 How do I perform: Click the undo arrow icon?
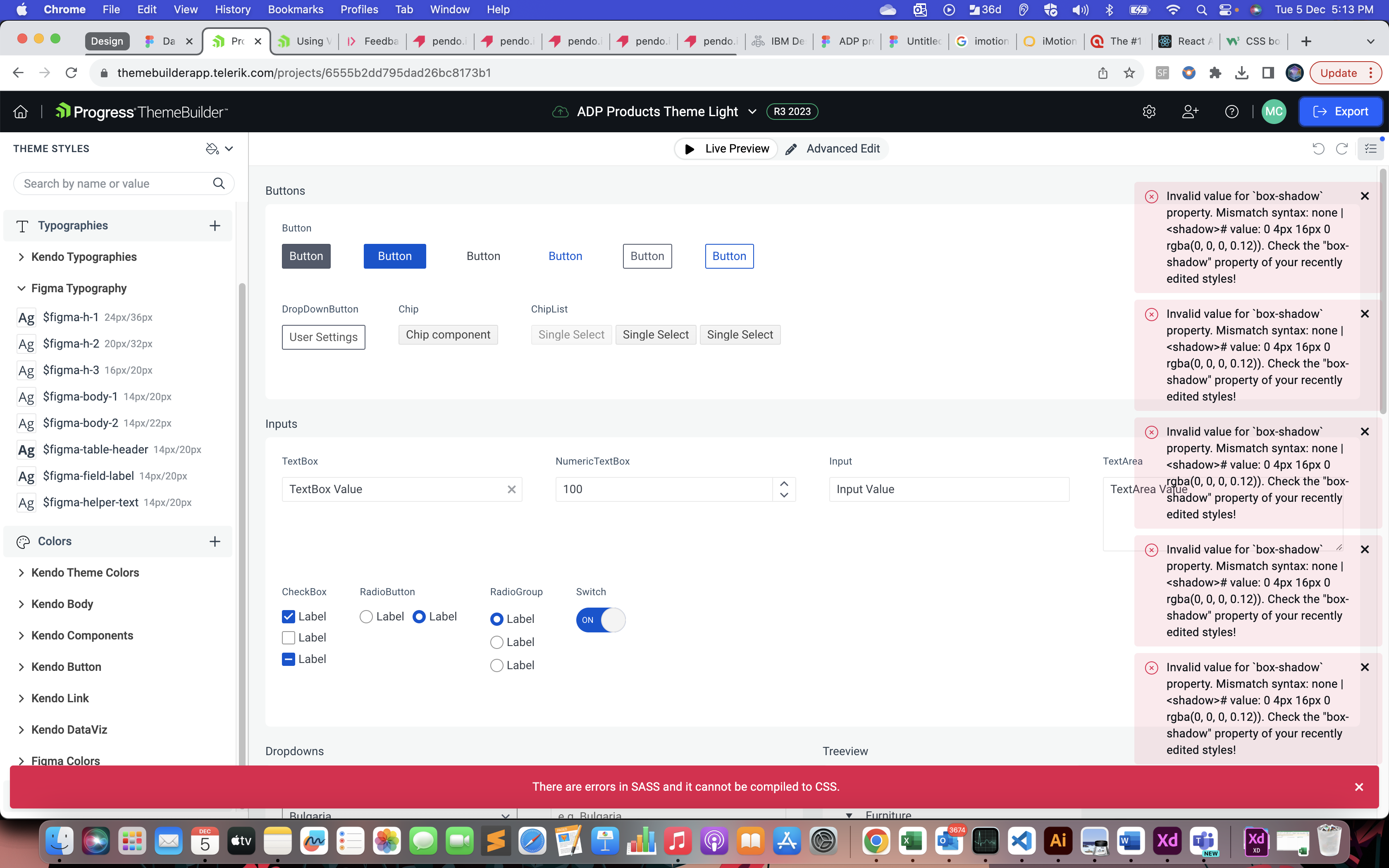(1318, 149)
